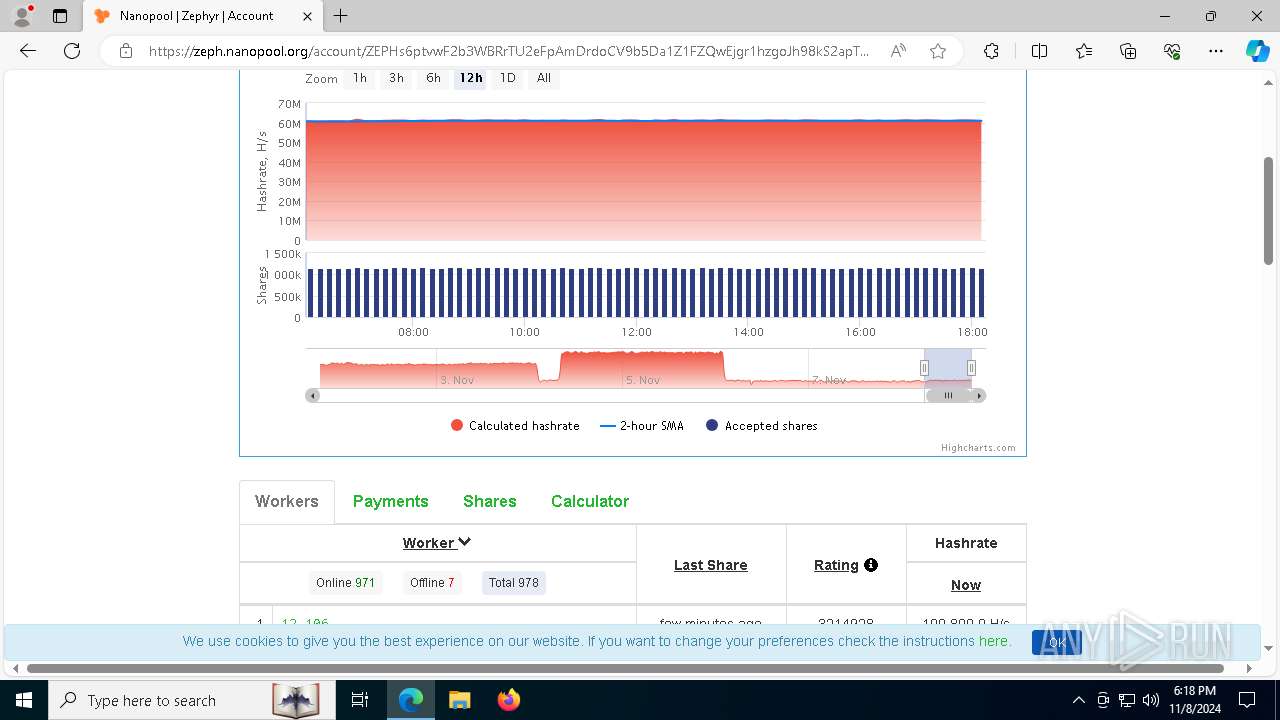Open a new browser tab

341,16
